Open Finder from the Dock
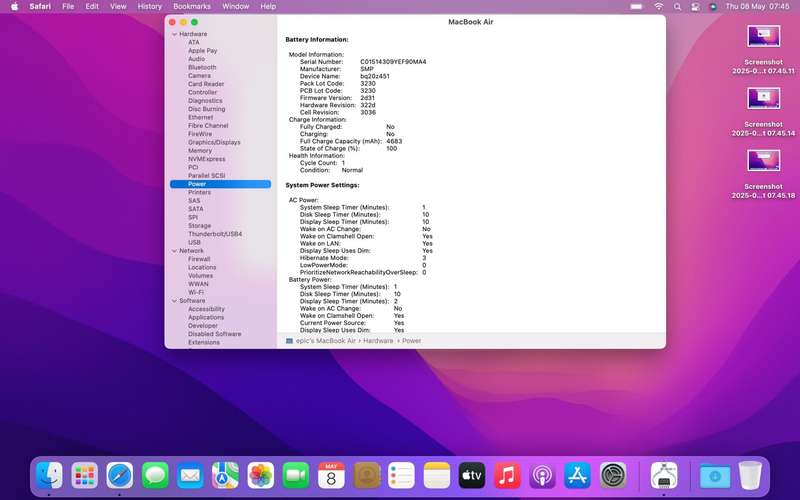800x500 pixels. 49,476
